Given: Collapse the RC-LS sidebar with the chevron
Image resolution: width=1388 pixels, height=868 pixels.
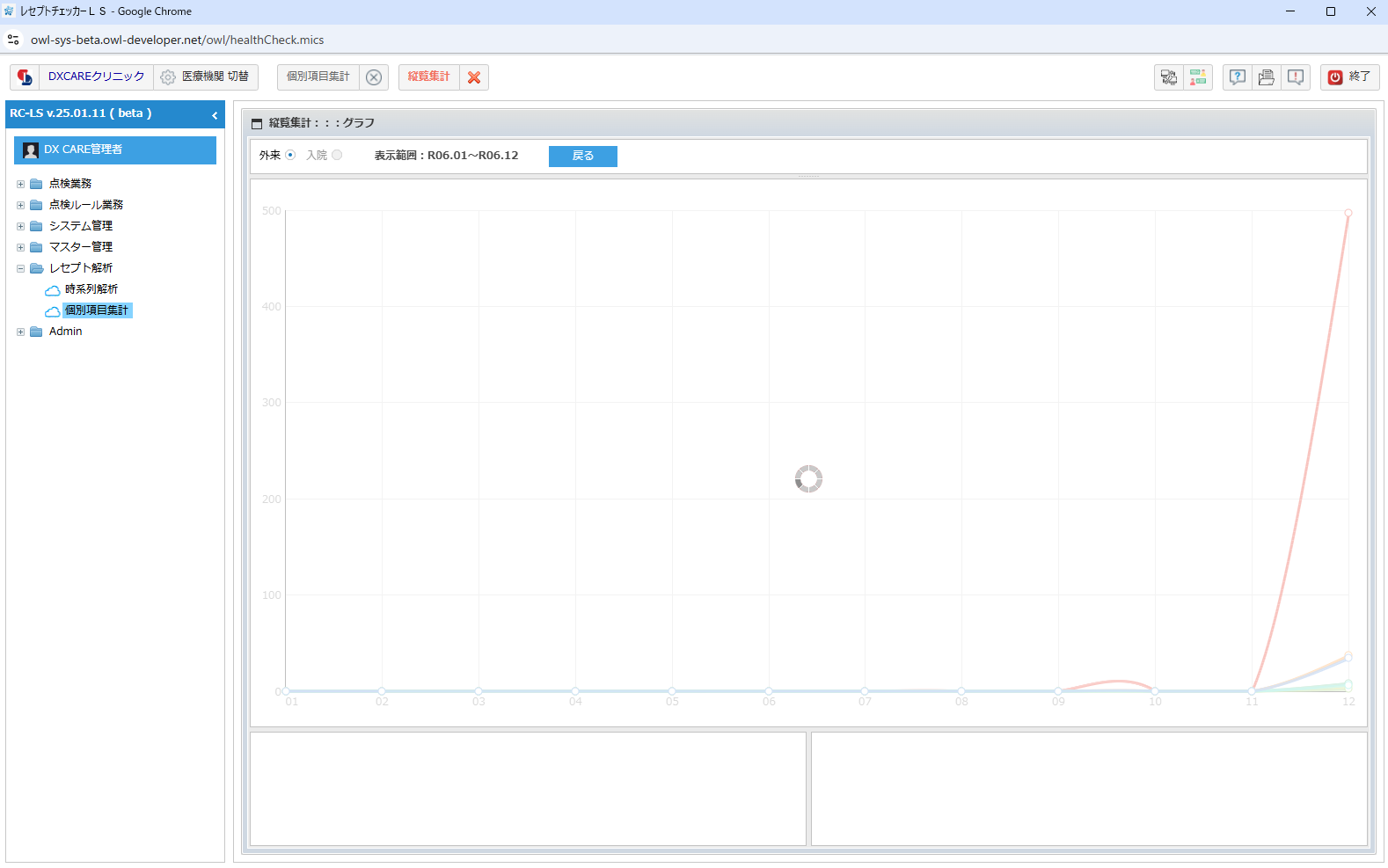Looking at the screenshot, I should tap(215, 115).
